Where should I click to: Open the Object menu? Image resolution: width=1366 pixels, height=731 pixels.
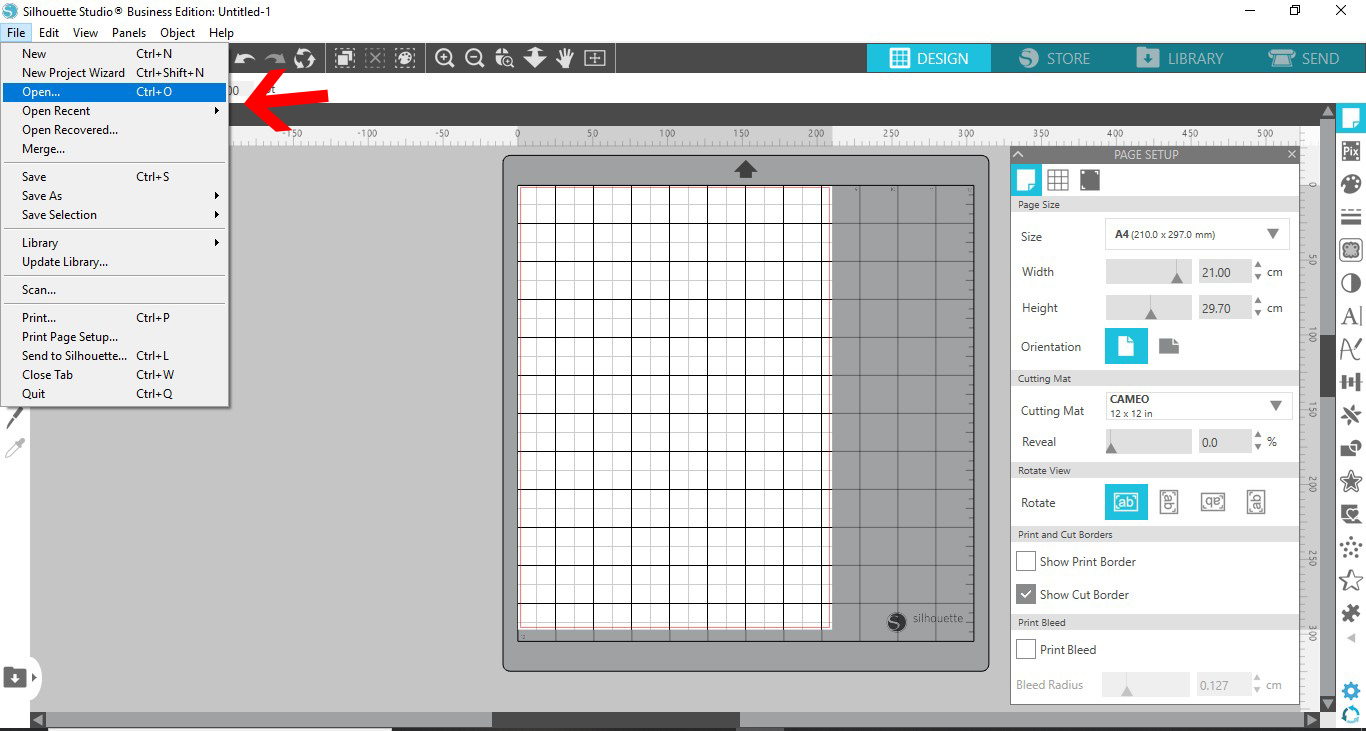point(178,33)
